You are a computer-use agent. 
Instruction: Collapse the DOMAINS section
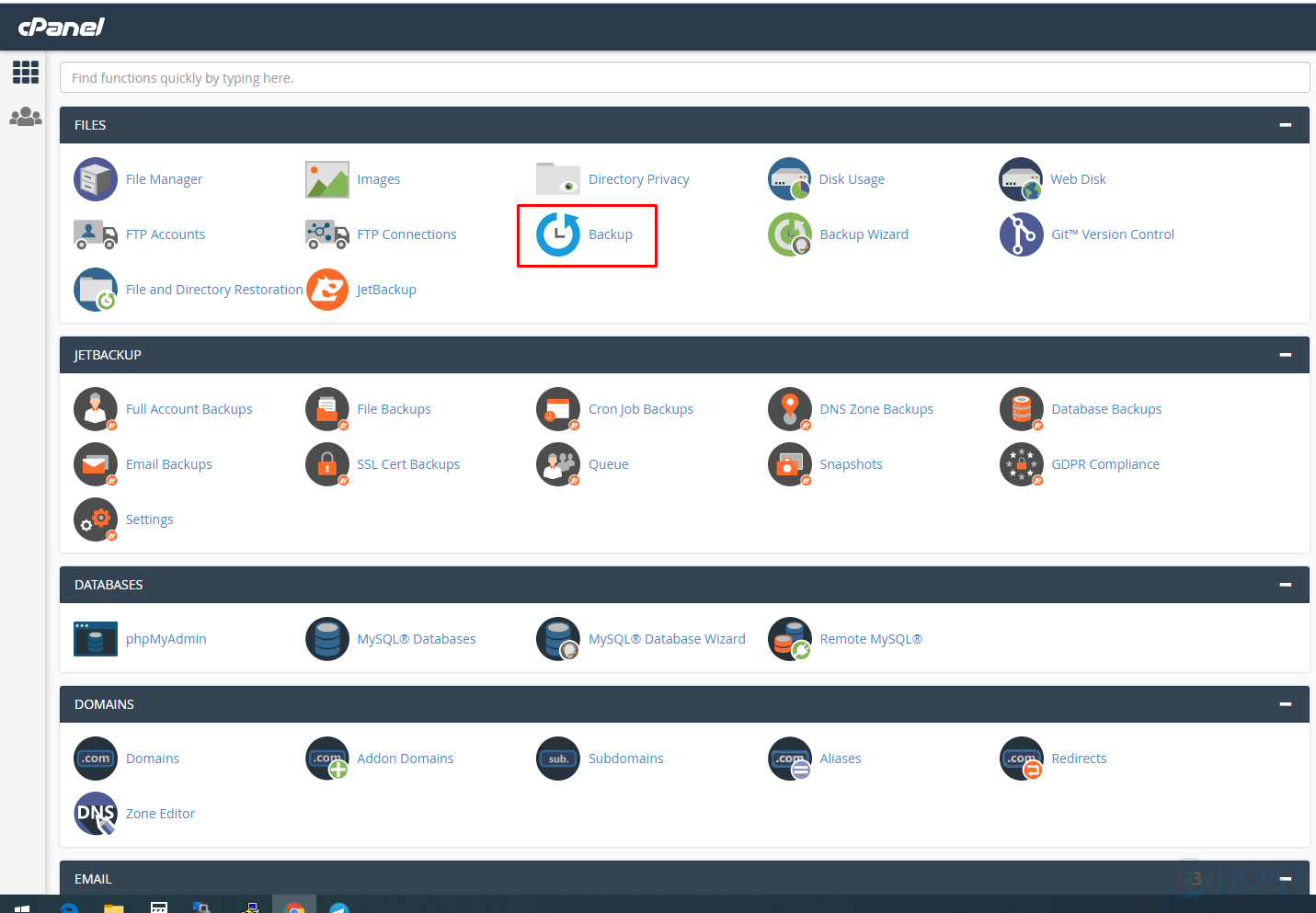pyautogui.click(x=1286, y=704)
